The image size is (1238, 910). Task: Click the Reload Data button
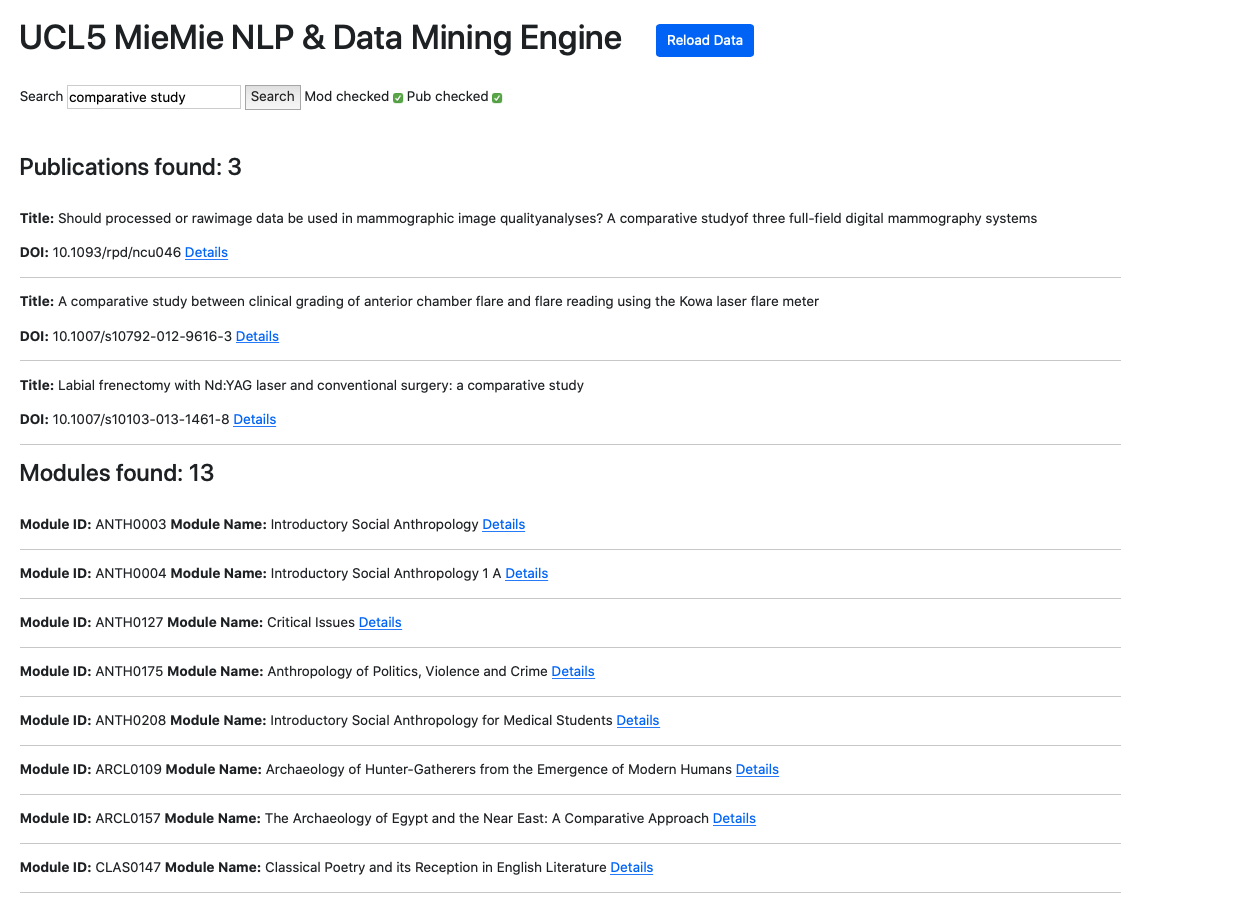pos(705,40)
